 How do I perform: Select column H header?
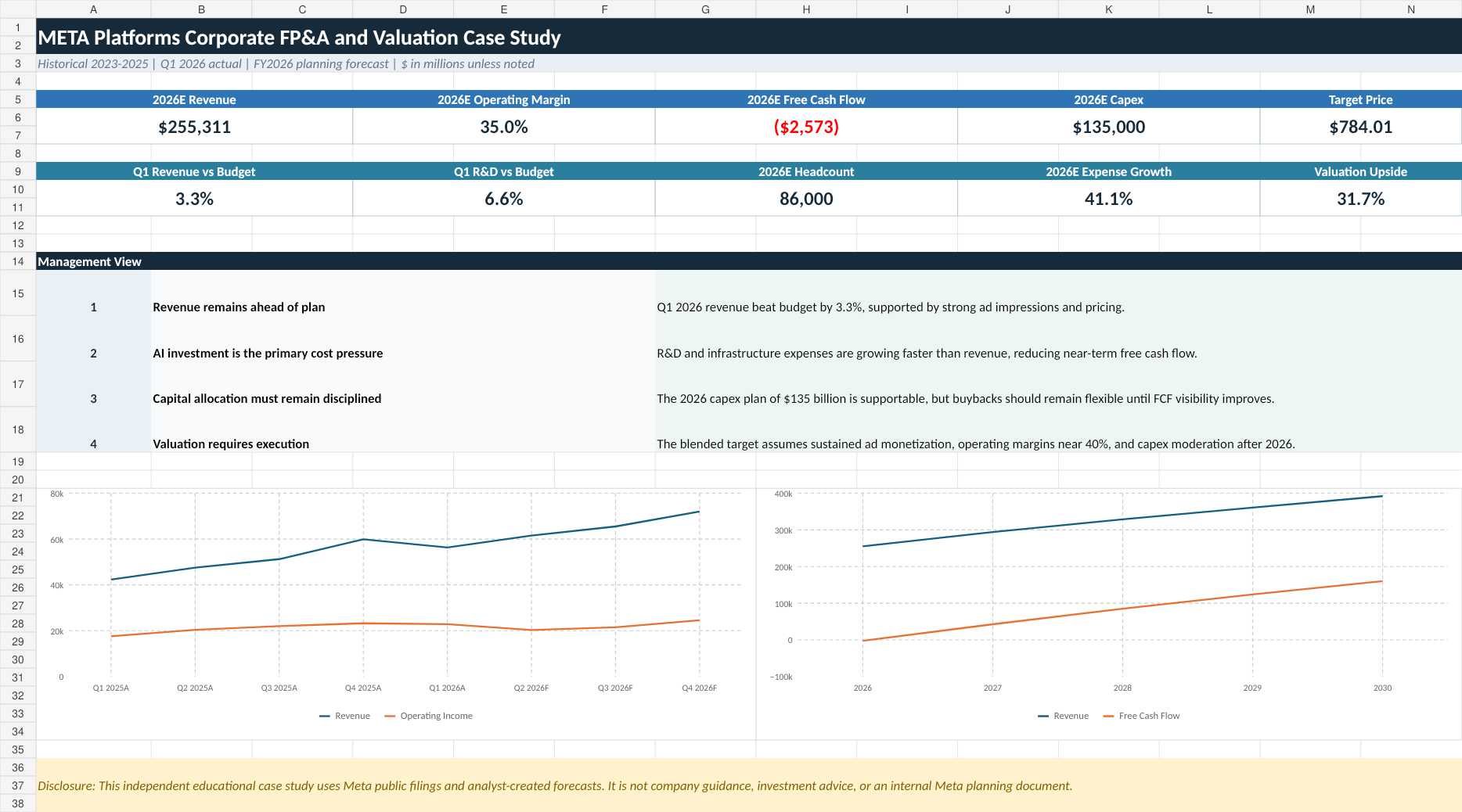(806, 9)
